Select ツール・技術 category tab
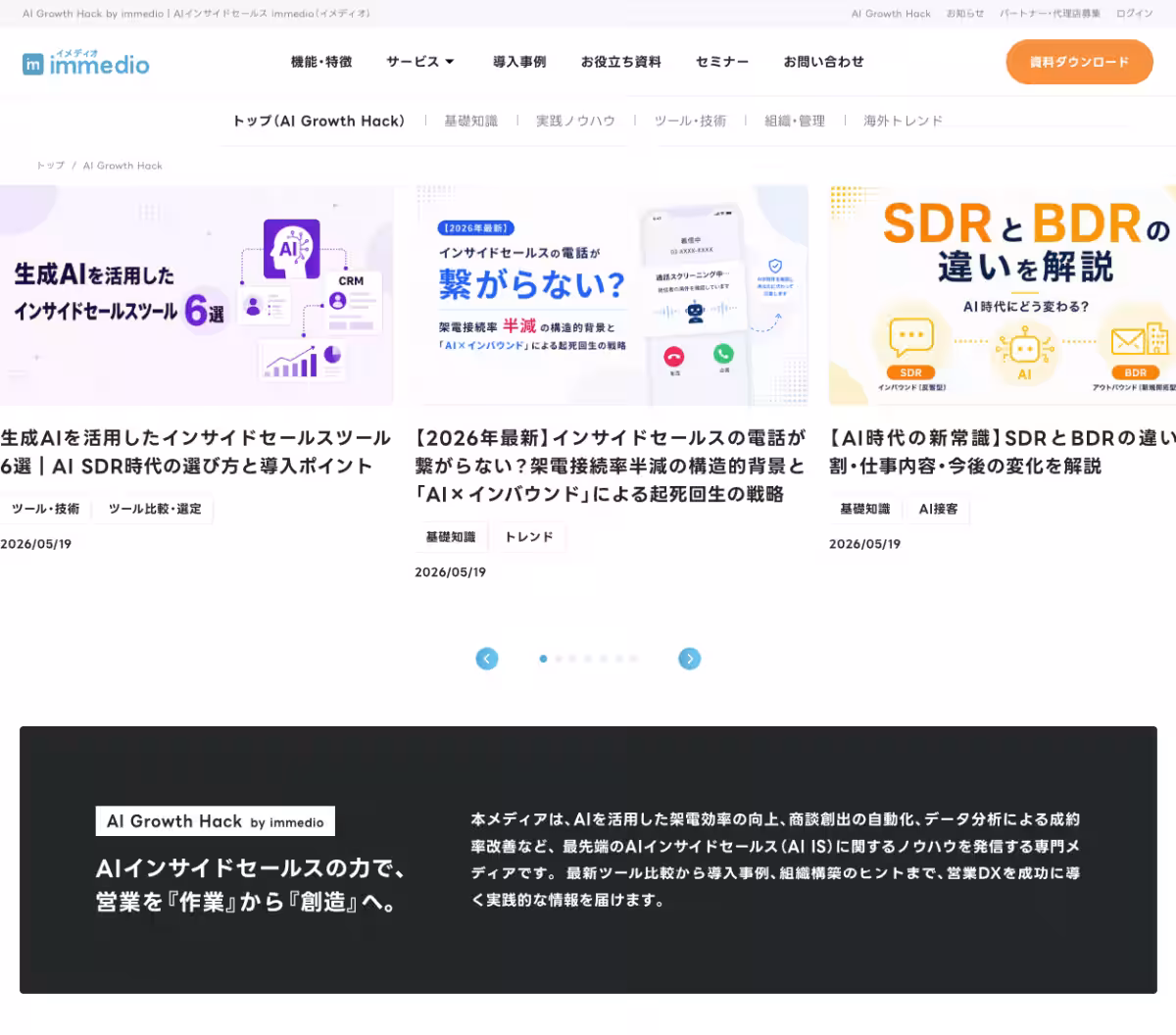1176x1035 pixels. pyautogui.click(x=690, y=121)
